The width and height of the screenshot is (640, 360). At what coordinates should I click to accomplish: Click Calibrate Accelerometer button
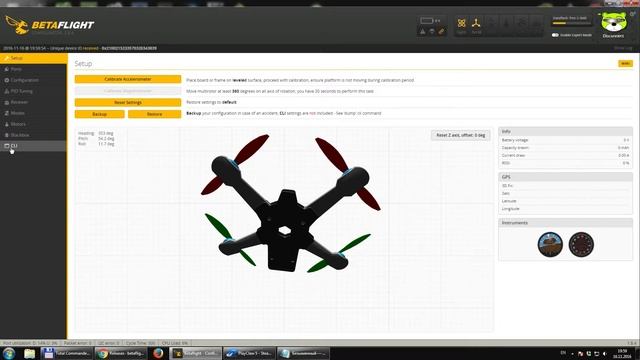(x=128, y=79)
